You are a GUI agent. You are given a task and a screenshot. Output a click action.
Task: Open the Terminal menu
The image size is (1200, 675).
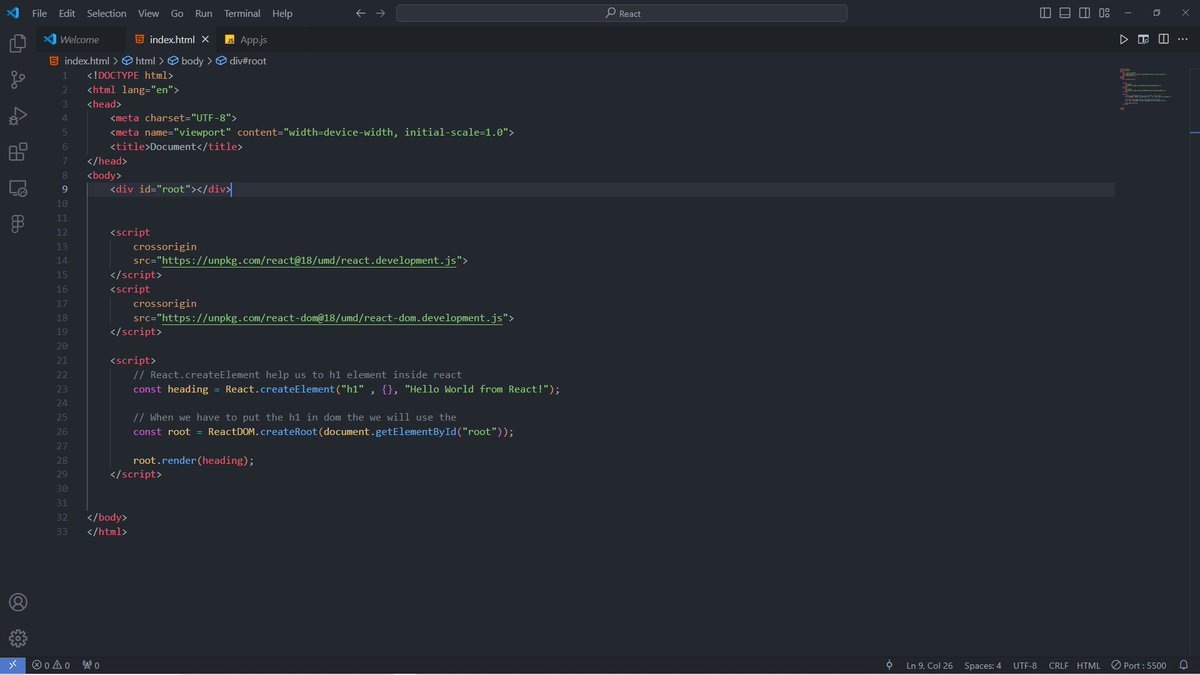242,13
